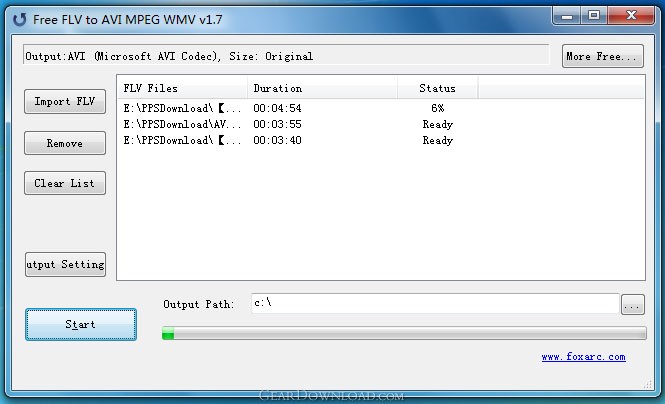Viewport: 665px width, 404px height.
Task: Start the conversion with Start button
Action: [x=81, y=324]
